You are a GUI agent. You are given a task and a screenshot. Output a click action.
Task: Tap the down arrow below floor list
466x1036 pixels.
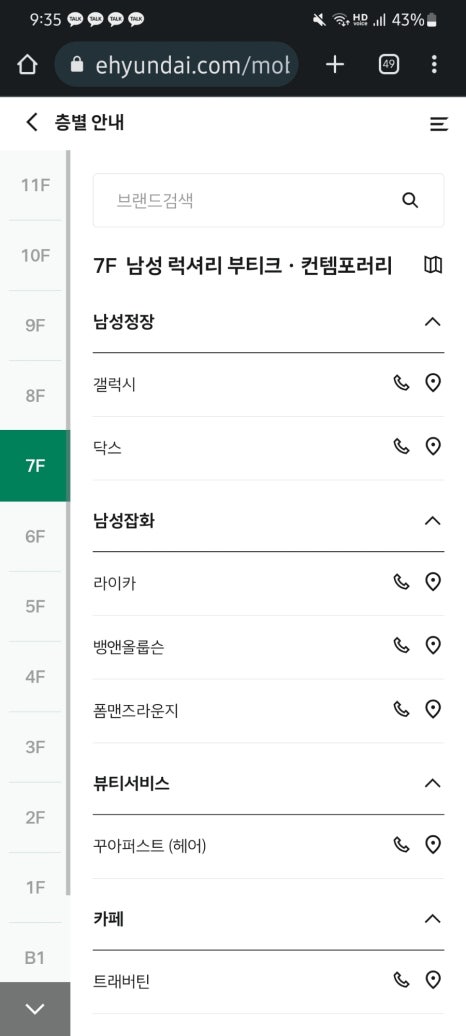click(34, 1009)
